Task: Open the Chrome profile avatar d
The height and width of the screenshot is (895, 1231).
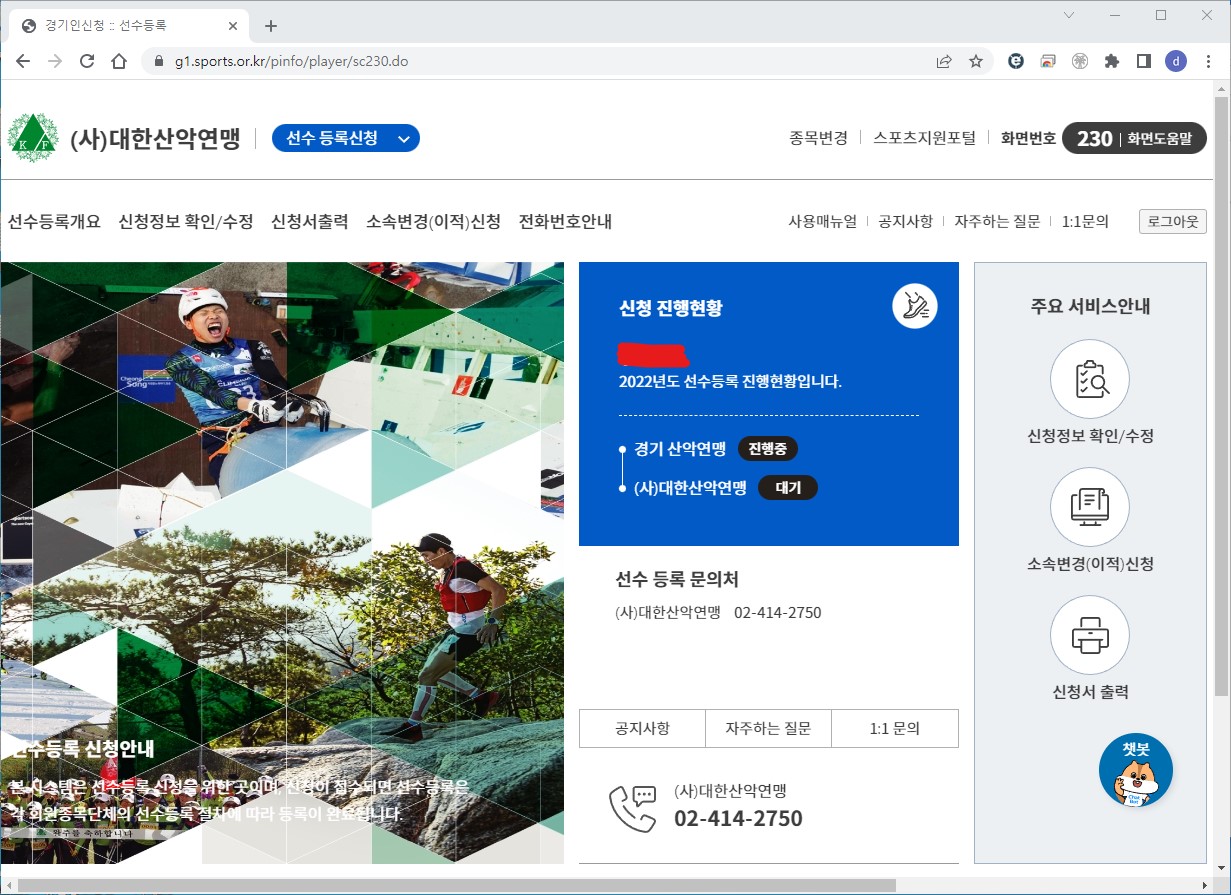Action: pos(1176,61)
